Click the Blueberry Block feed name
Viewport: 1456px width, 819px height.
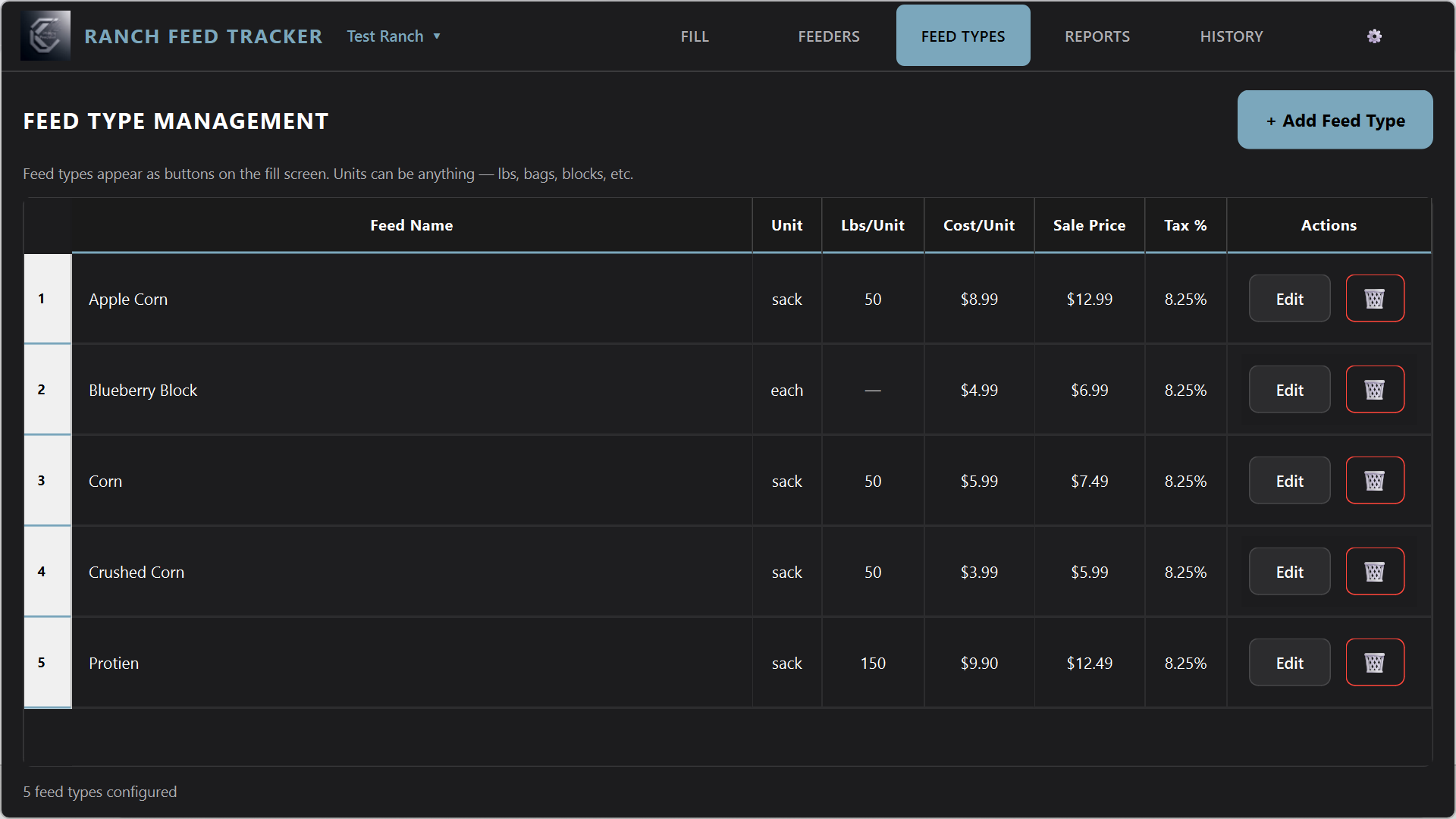(143, 390)
